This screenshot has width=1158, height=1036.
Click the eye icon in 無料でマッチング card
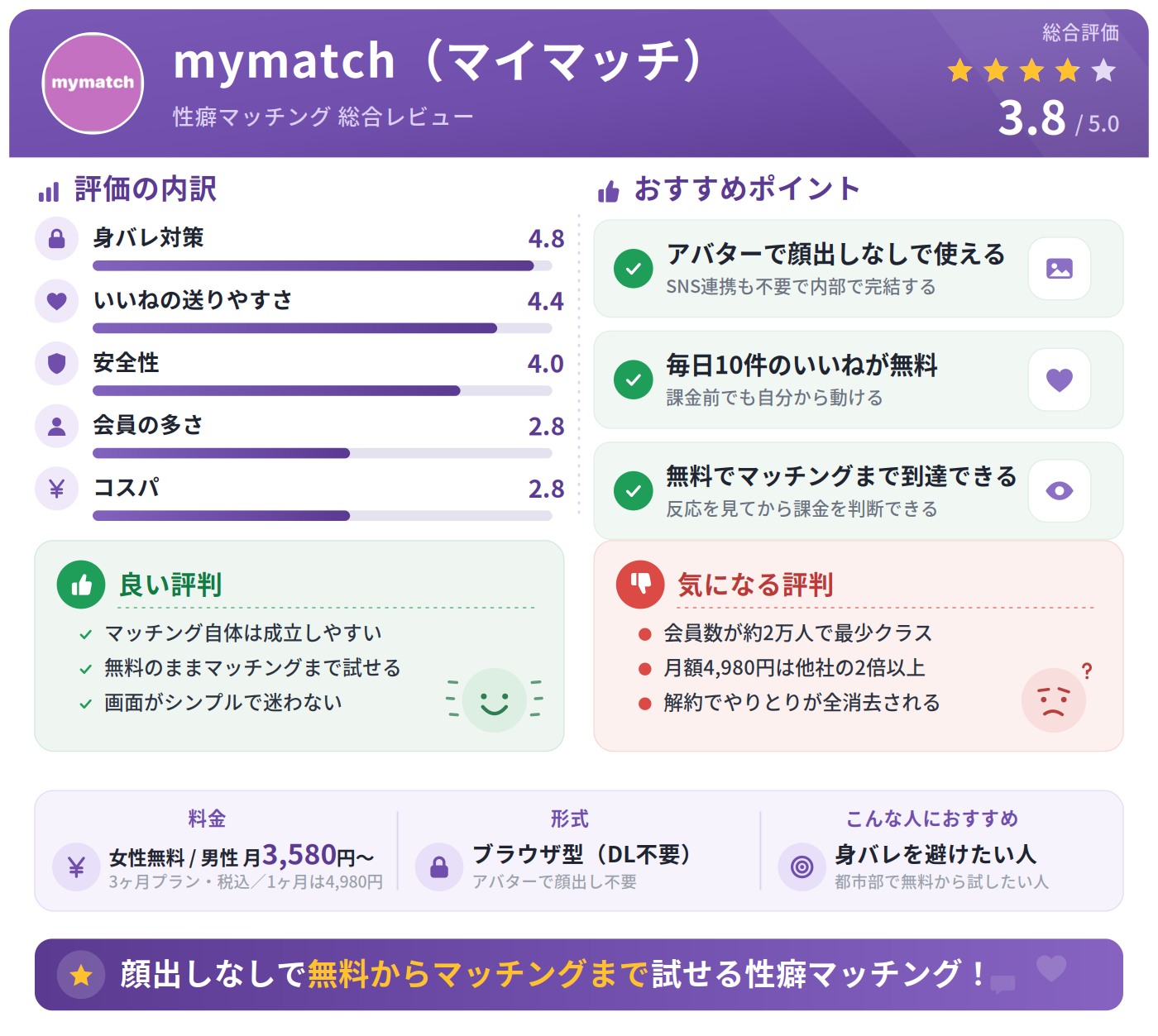point(1060,490)
